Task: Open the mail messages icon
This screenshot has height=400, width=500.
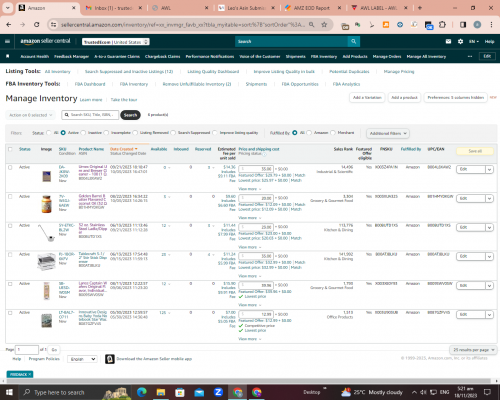Action: point(448,41)
